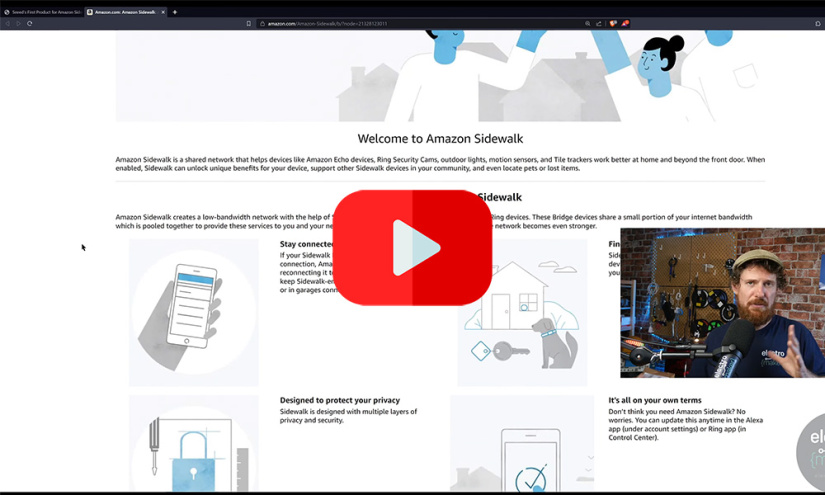Click the phone with checkmark illustration
825x495 pixels.
(522, 443)
